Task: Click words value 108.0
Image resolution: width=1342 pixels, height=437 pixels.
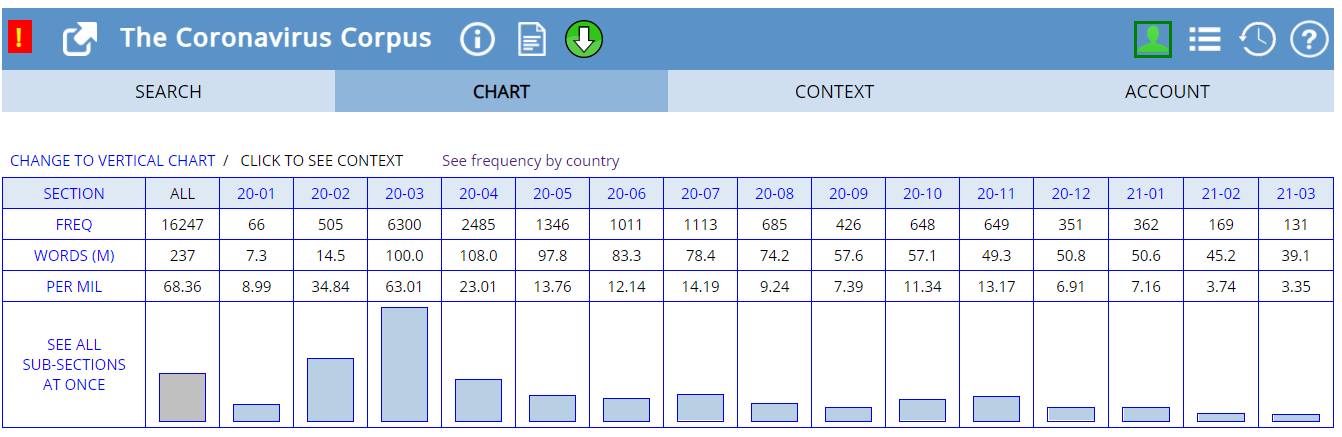Action: click(x=478, y=255)
